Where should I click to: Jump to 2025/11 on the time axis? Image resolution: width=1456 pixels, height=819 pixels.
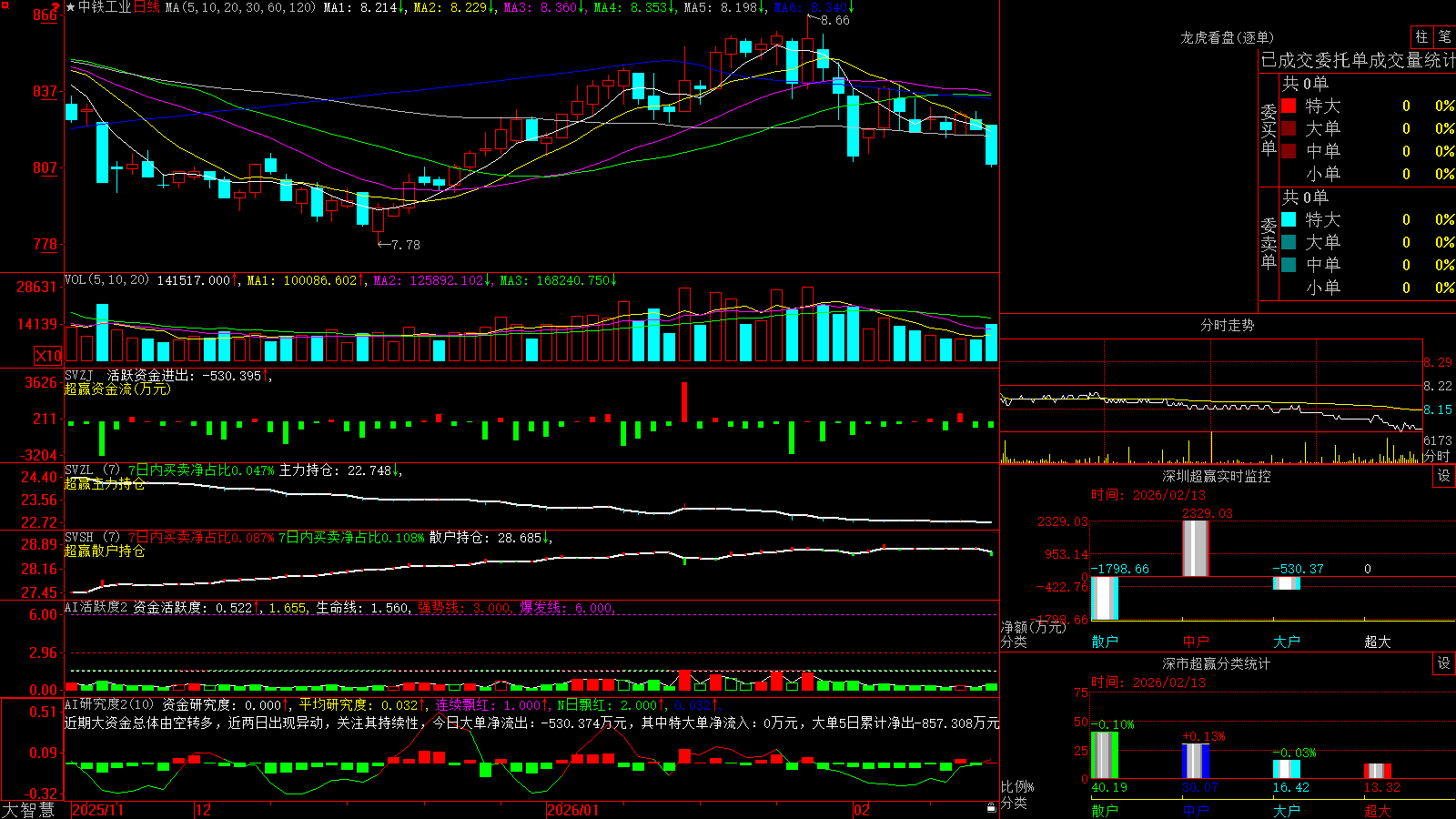97,810
